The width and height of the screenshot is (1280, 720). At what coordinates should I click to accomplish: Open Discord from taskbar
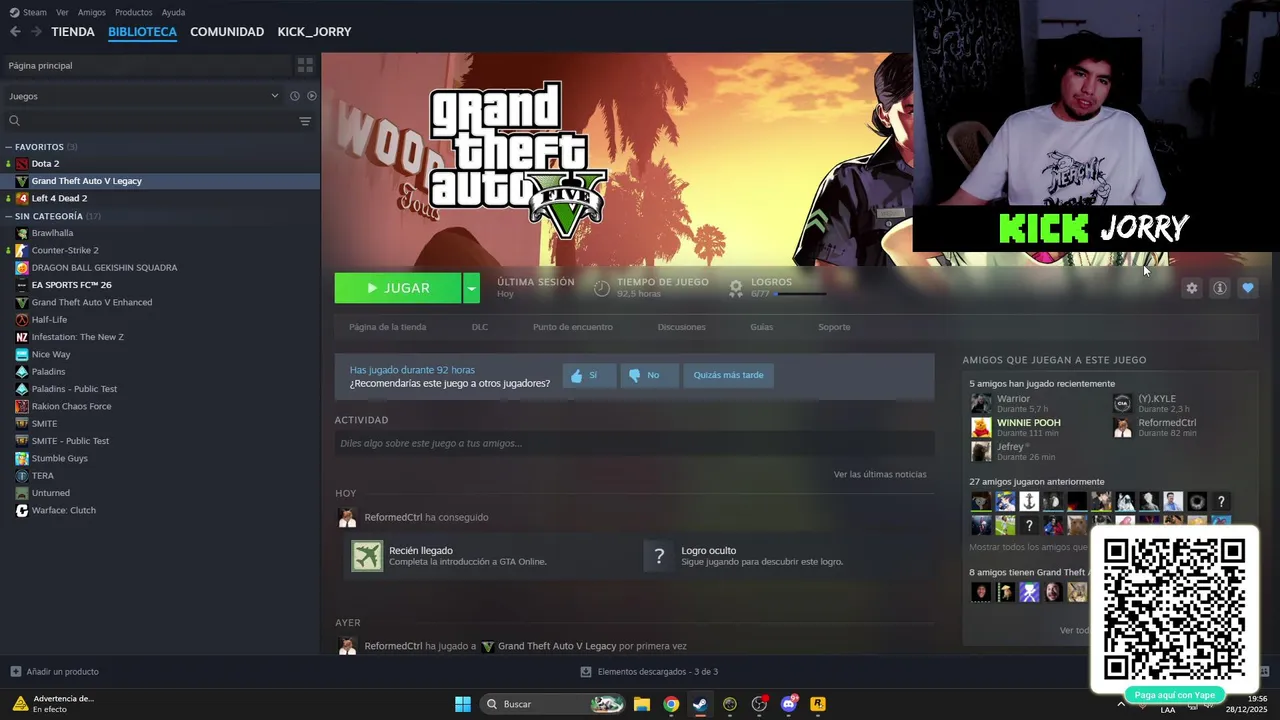tap(789, 704)
